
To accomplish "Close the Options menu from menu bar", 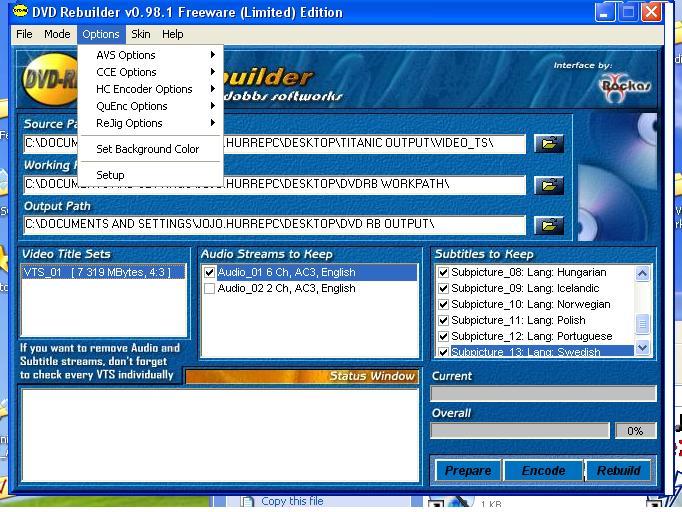I will (101, 34).
